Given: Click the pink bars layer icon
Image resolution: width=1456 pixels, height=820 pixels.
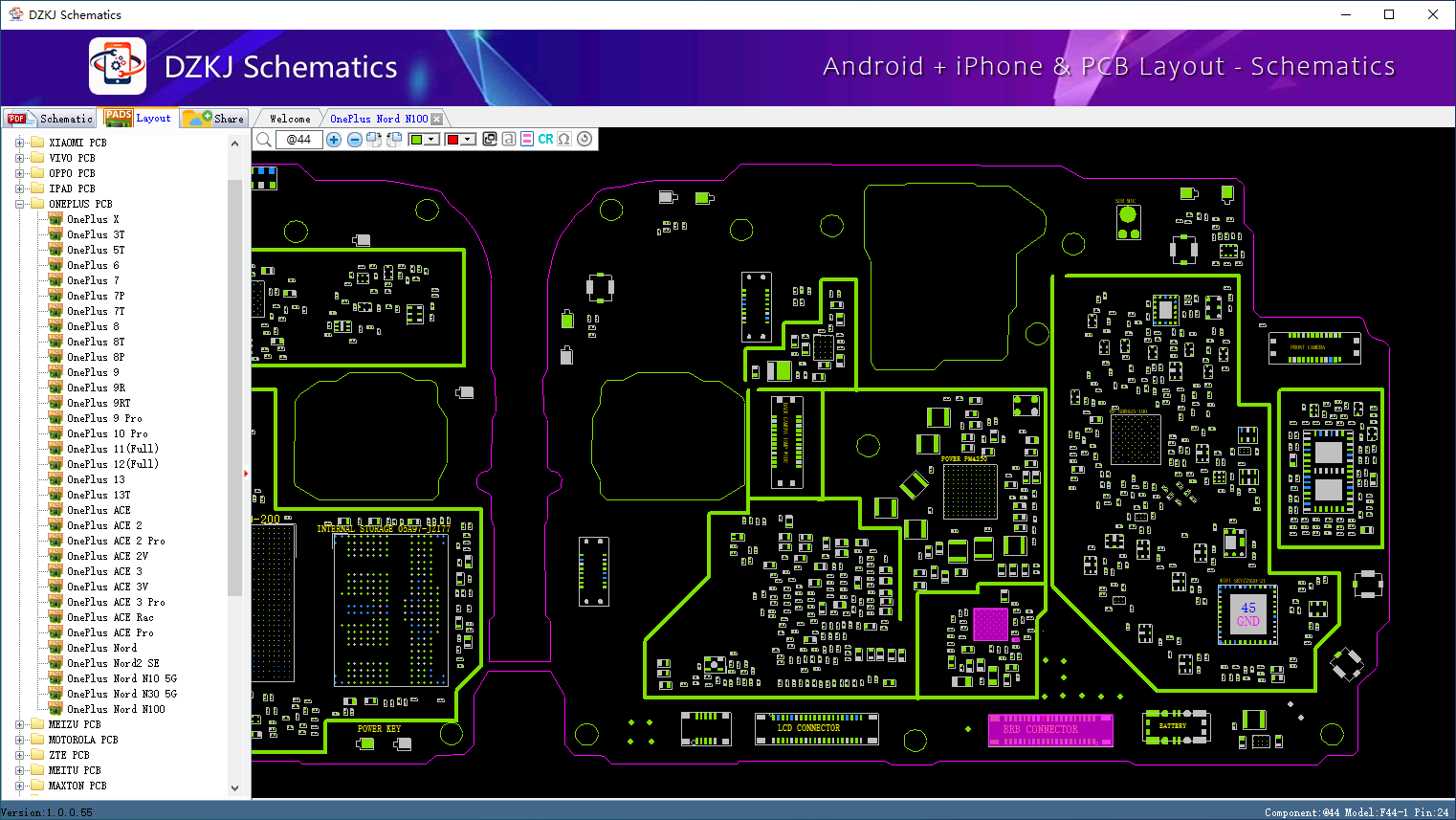Looking at the screenshot, I should tap(527, 140).
